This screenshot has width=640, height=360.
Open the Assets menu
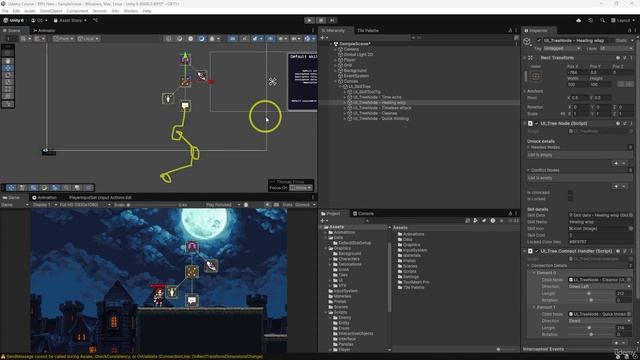tap(29, 11)
